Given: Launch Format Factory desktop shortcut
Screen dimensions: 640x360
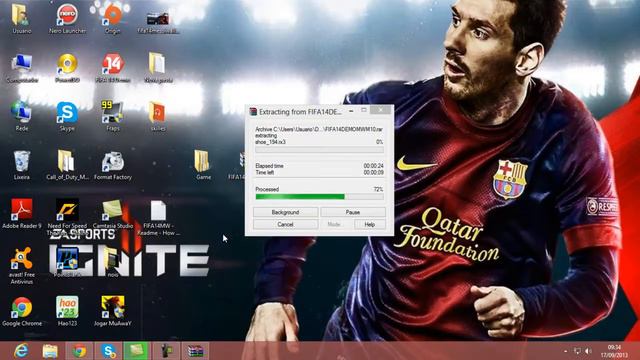Looking at the screenshot, I should tap(113, 165).
